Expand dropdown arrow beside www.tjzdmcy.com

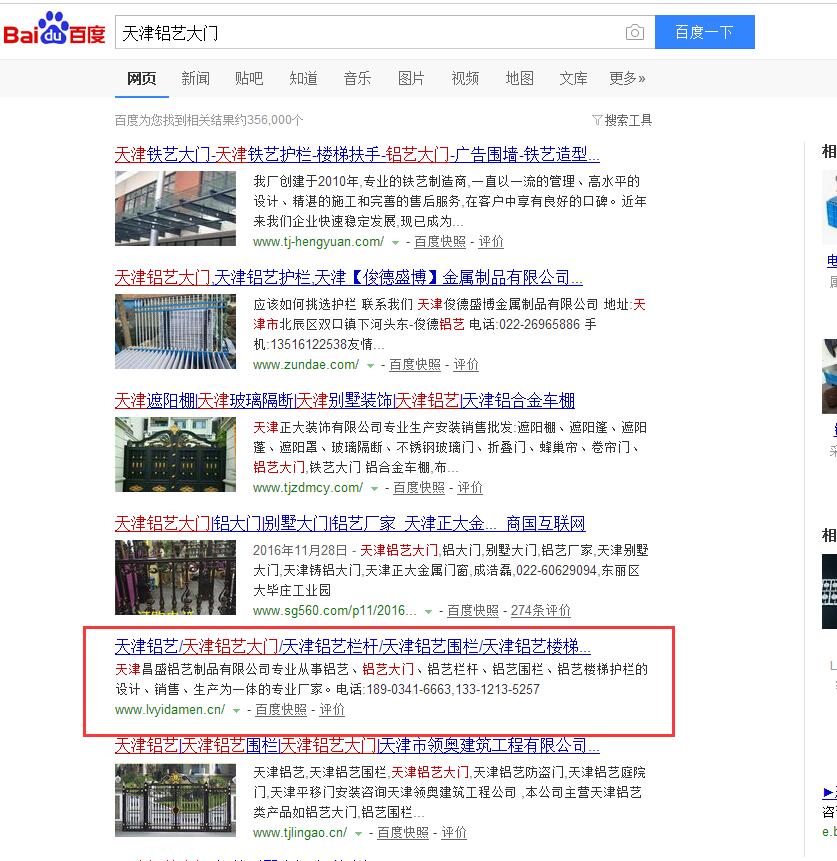tap(375, 488)
